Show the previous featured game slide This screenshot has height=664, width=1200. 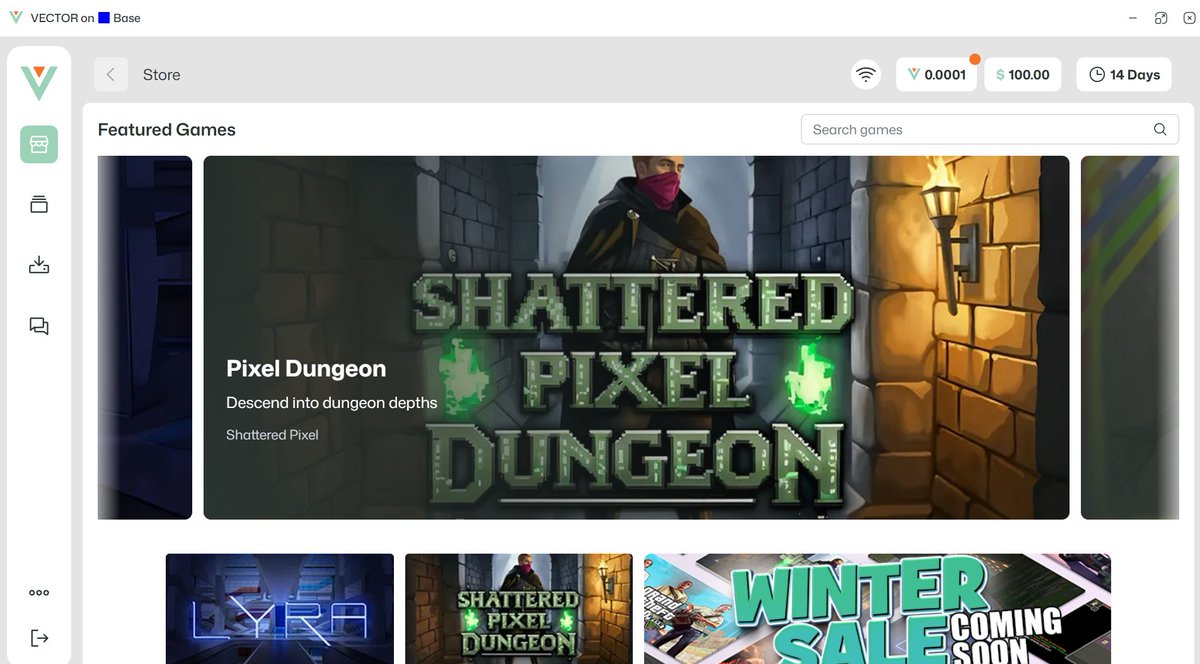pos(144,337)
